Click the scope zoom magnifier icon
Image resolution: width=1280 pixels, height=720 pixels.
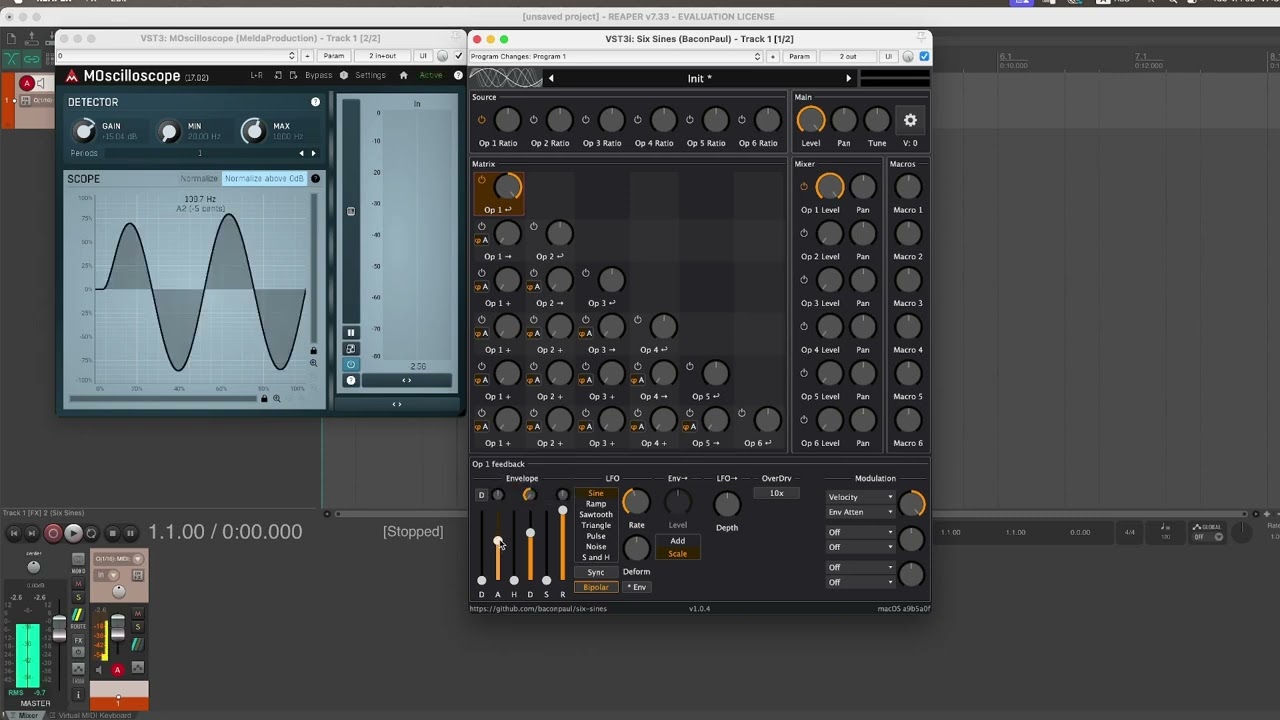[313, 363]
